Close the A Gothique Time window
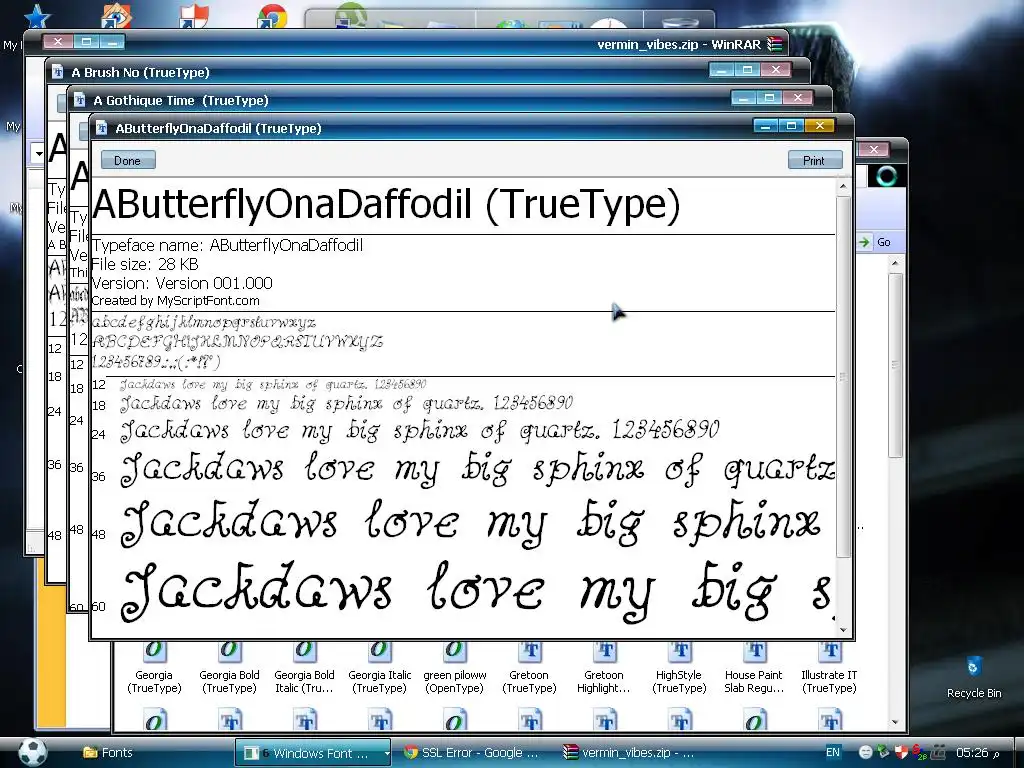Screen dimensions: 1024x768 pos(797,97)
